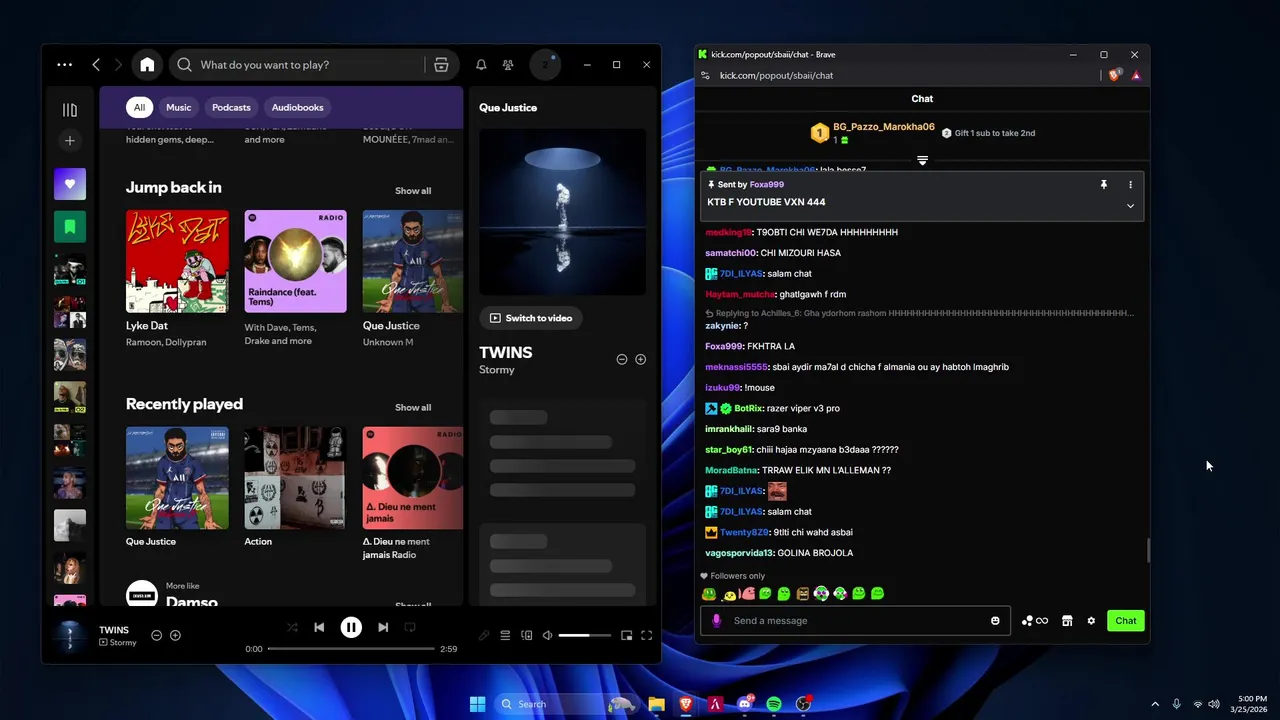Open the green bookmark Your Episodes icon
The height and width of the screenshot is (720, 1280).
(70, 227)
